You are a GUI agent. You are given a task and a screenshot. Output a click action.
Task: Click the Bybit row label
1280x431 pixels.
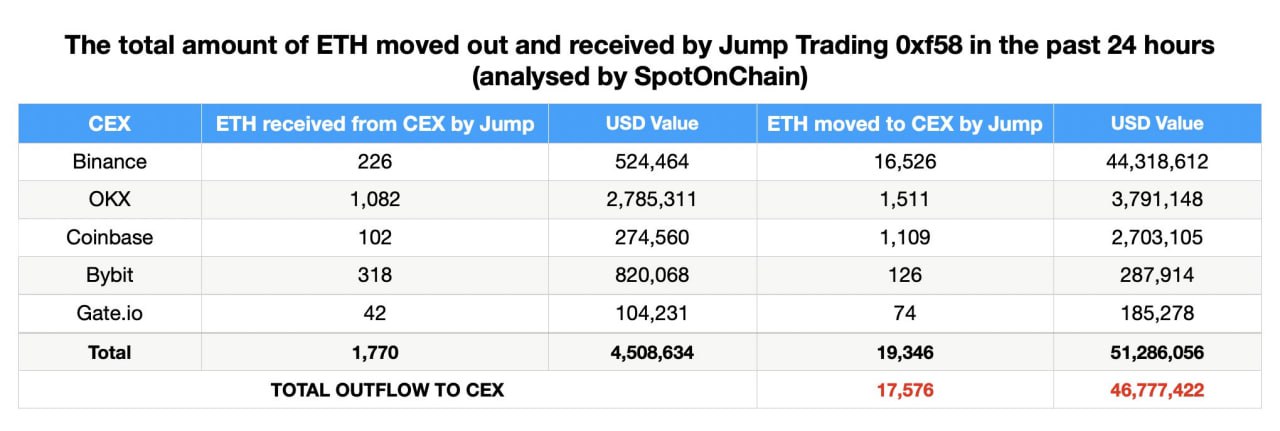tap(110, 275)
